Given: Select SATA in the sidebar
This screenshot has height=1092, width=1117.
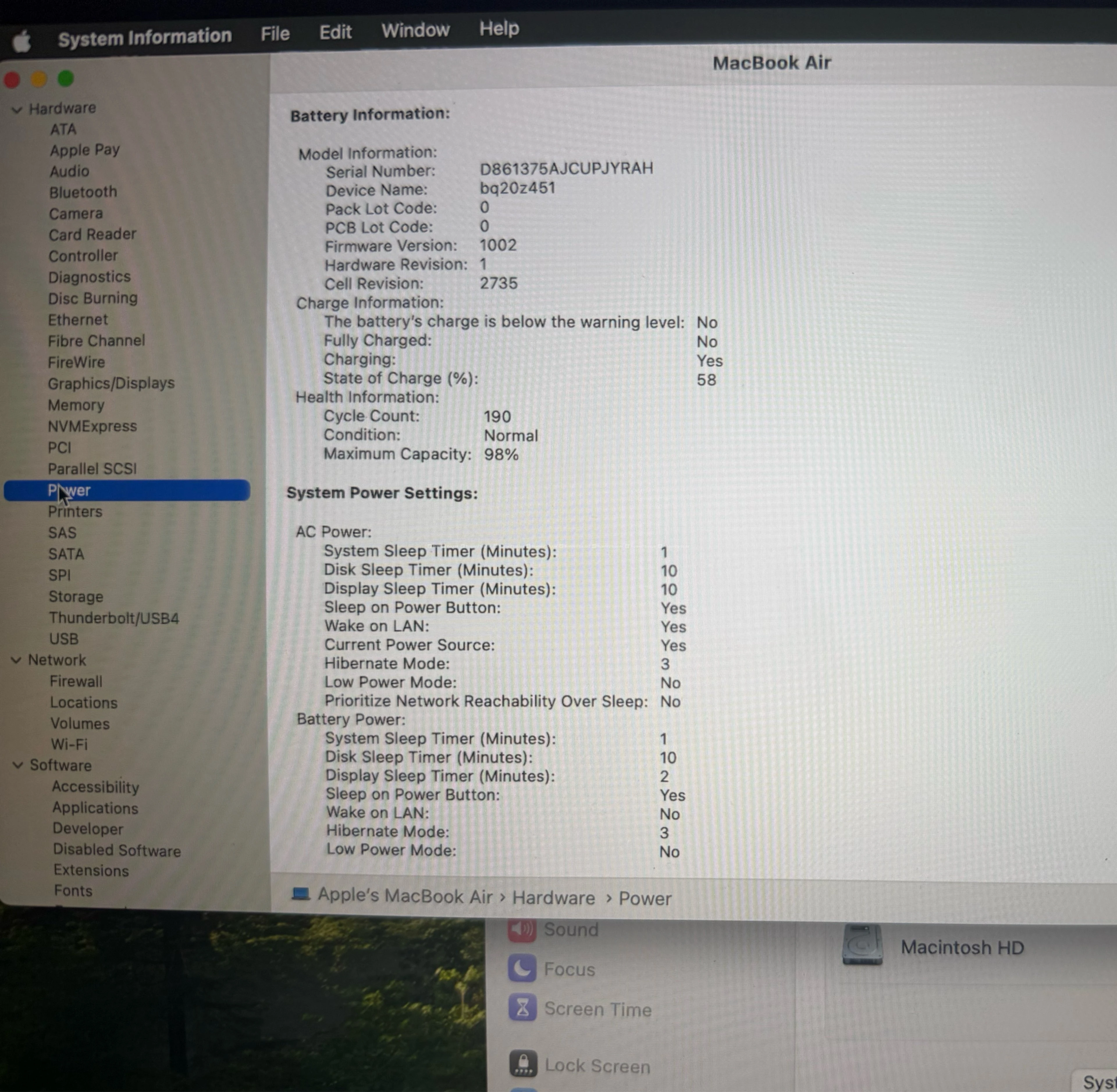Looking at the screenshot, I should click(66, 554).
